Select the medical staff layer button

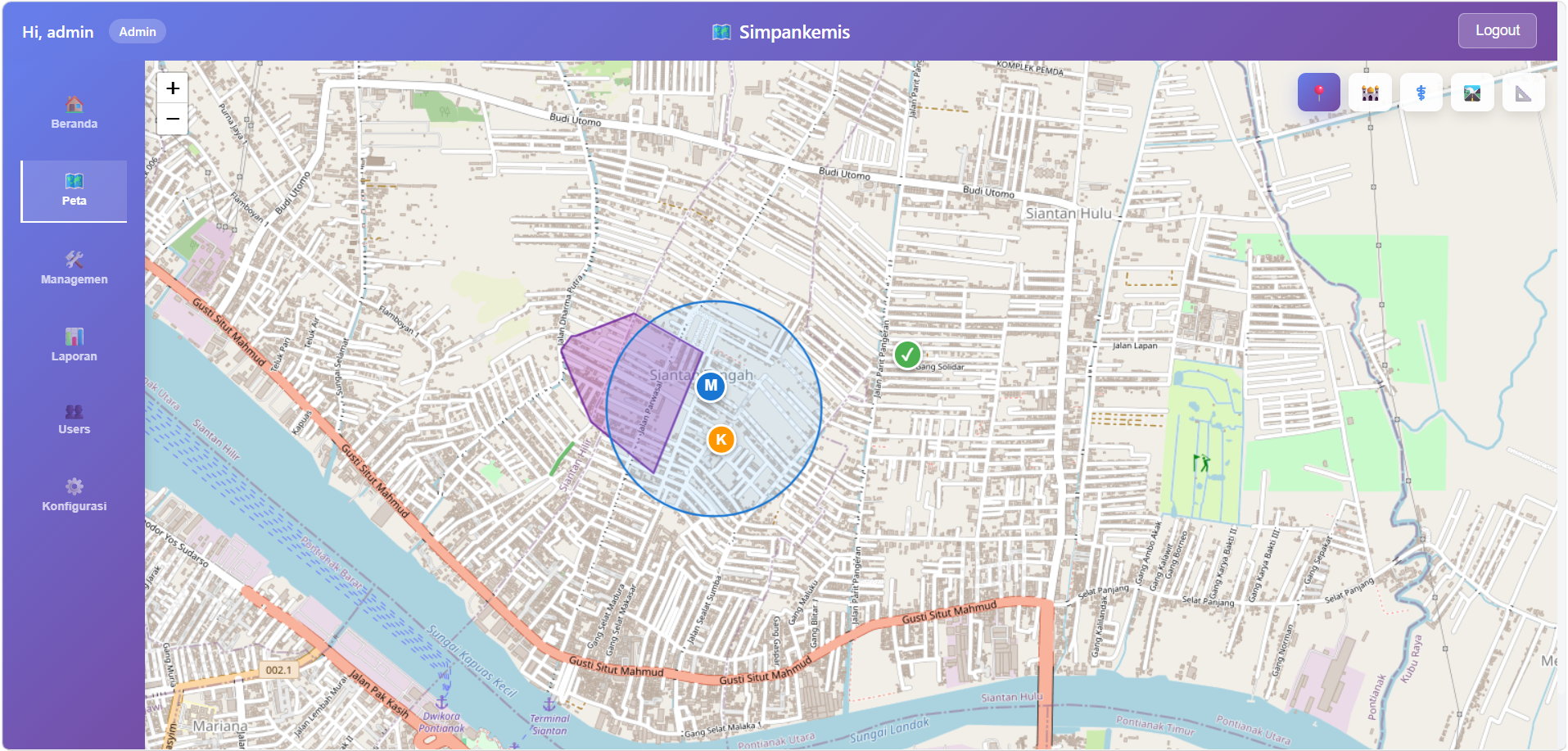[x=1421, y=93]
